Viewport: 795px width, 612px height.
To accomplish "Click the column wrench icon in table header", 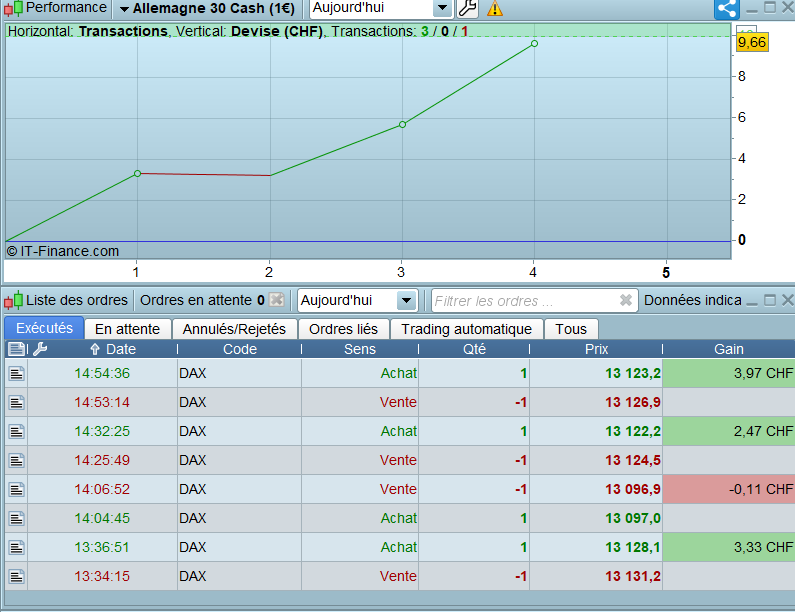I will (x=40, y=349).
